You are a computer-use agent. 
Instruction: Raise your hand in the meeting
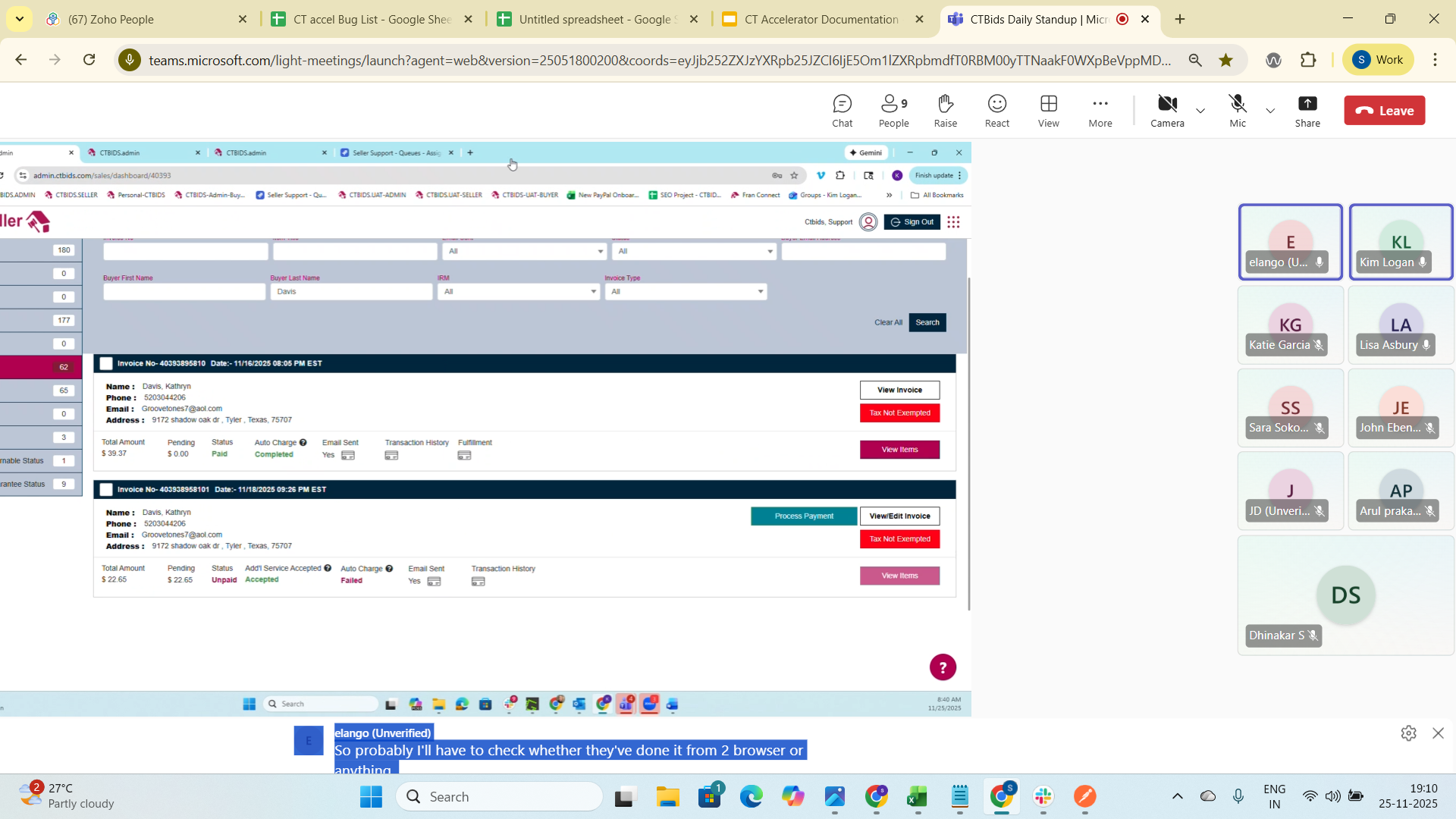click(x=945, y=111)
